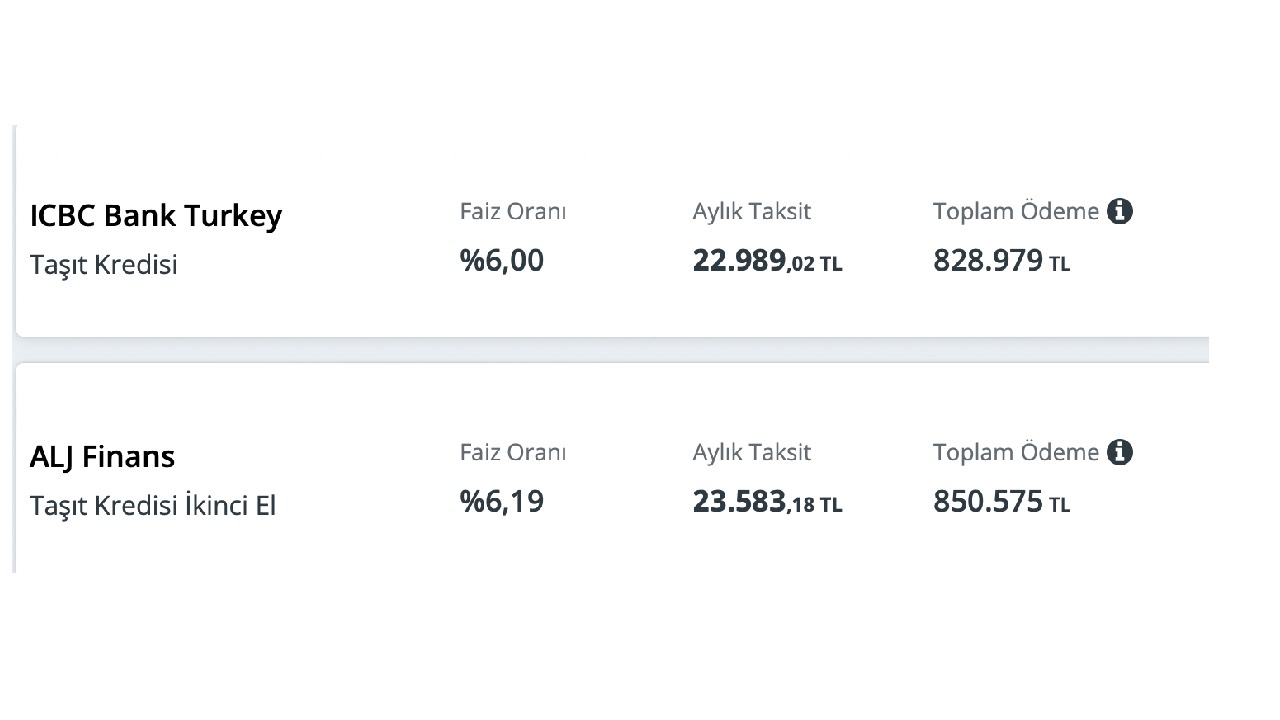The width and height of the screenshot is (1280, 720).
Task: Select Taşıt Kredisi İkinci El product label
Action: click(153, 506)
